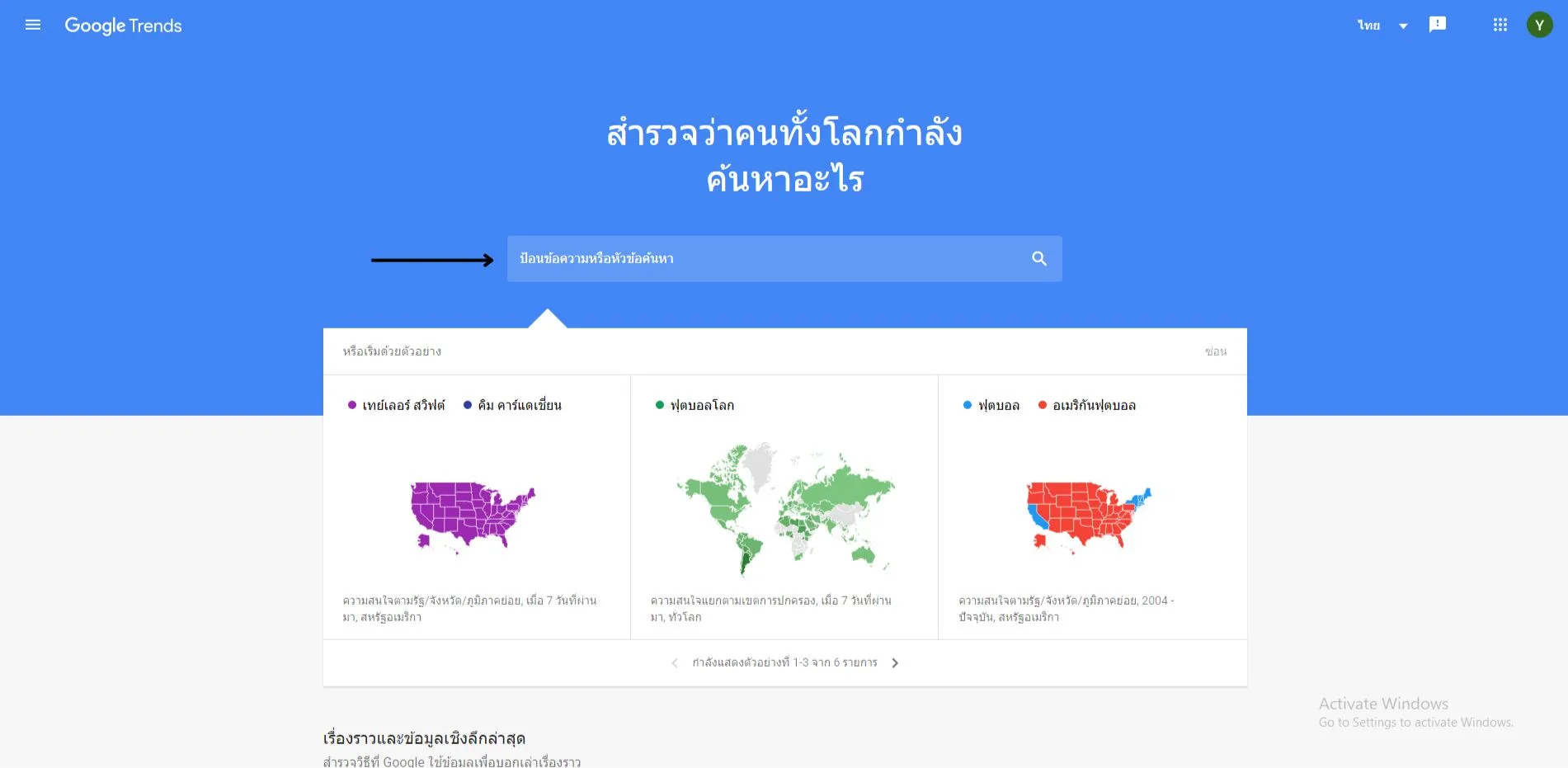Open the Taylor Swift comparison map example
This screenshot has height=768, width=1568.
[474, 511]
